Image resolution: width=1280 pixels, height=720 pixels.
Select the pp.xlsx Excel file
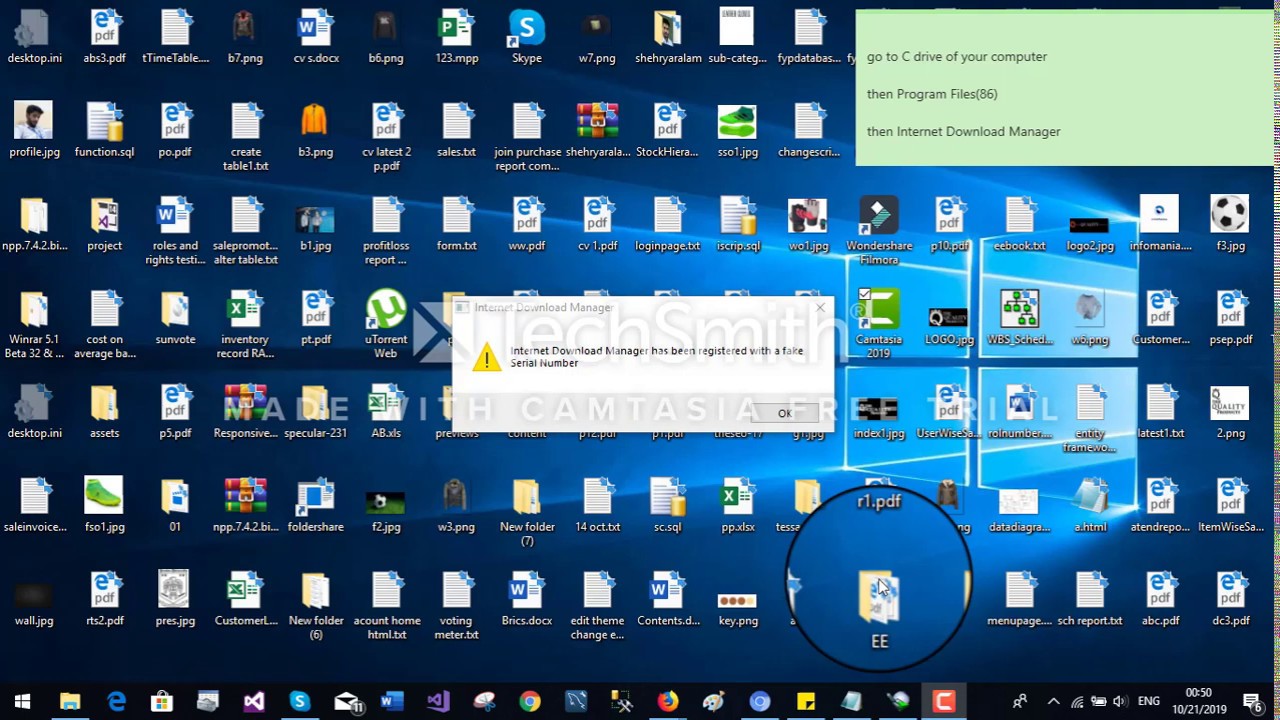(x=738, y=505)
